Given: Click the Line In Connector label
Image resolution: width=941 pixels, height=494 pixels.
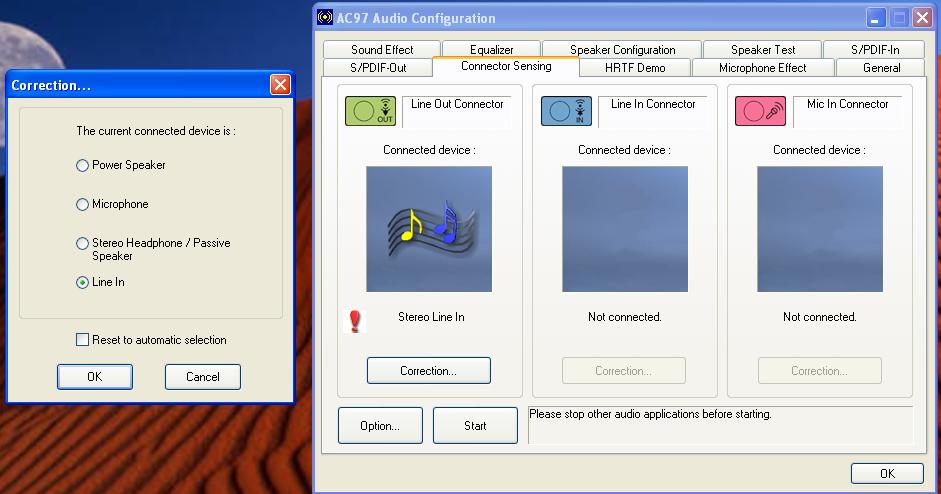Looking at the screenshot, I should [x=653, y=104].
